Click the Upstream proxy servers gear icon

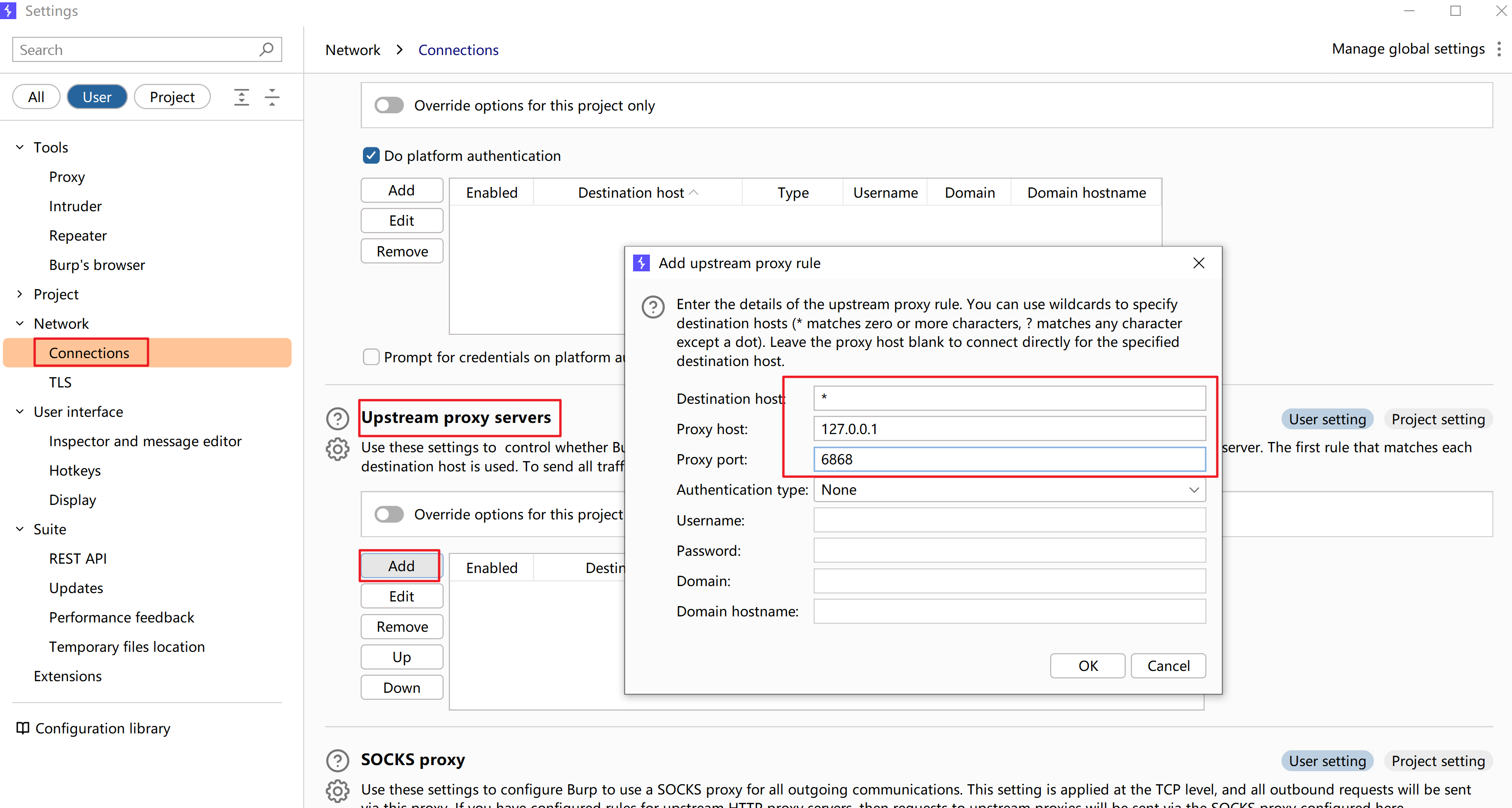tap(337, 449)
